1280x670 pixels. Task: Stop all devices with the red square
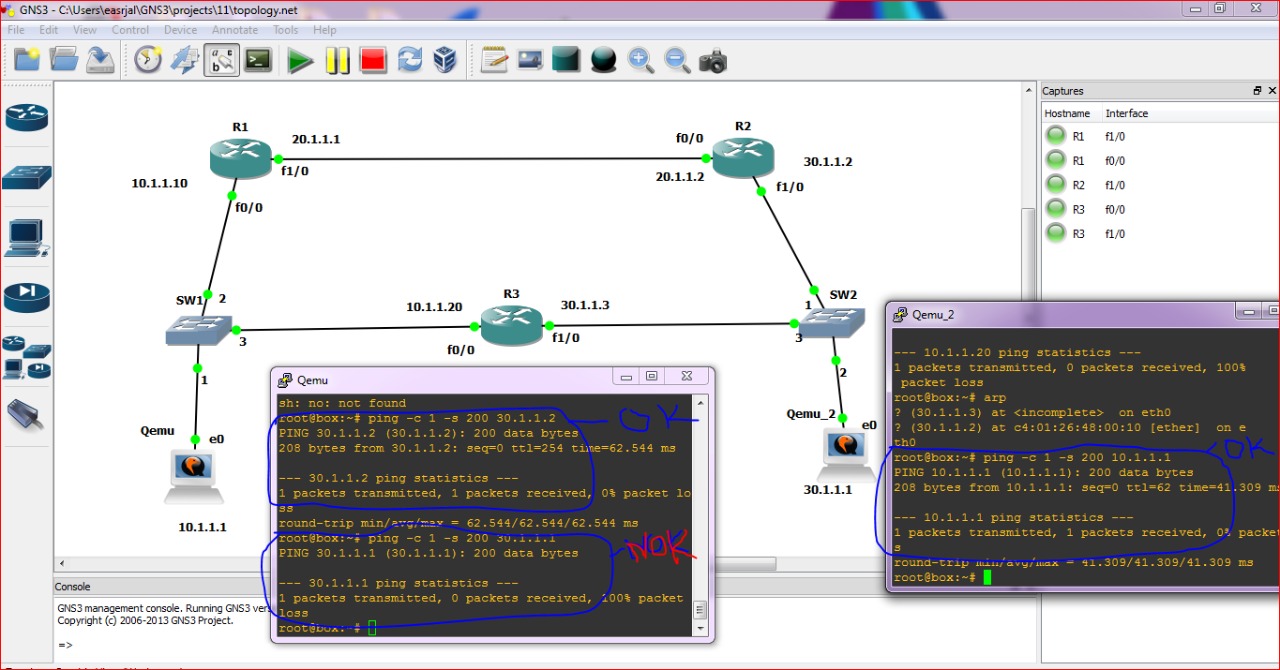coord(373,61)
